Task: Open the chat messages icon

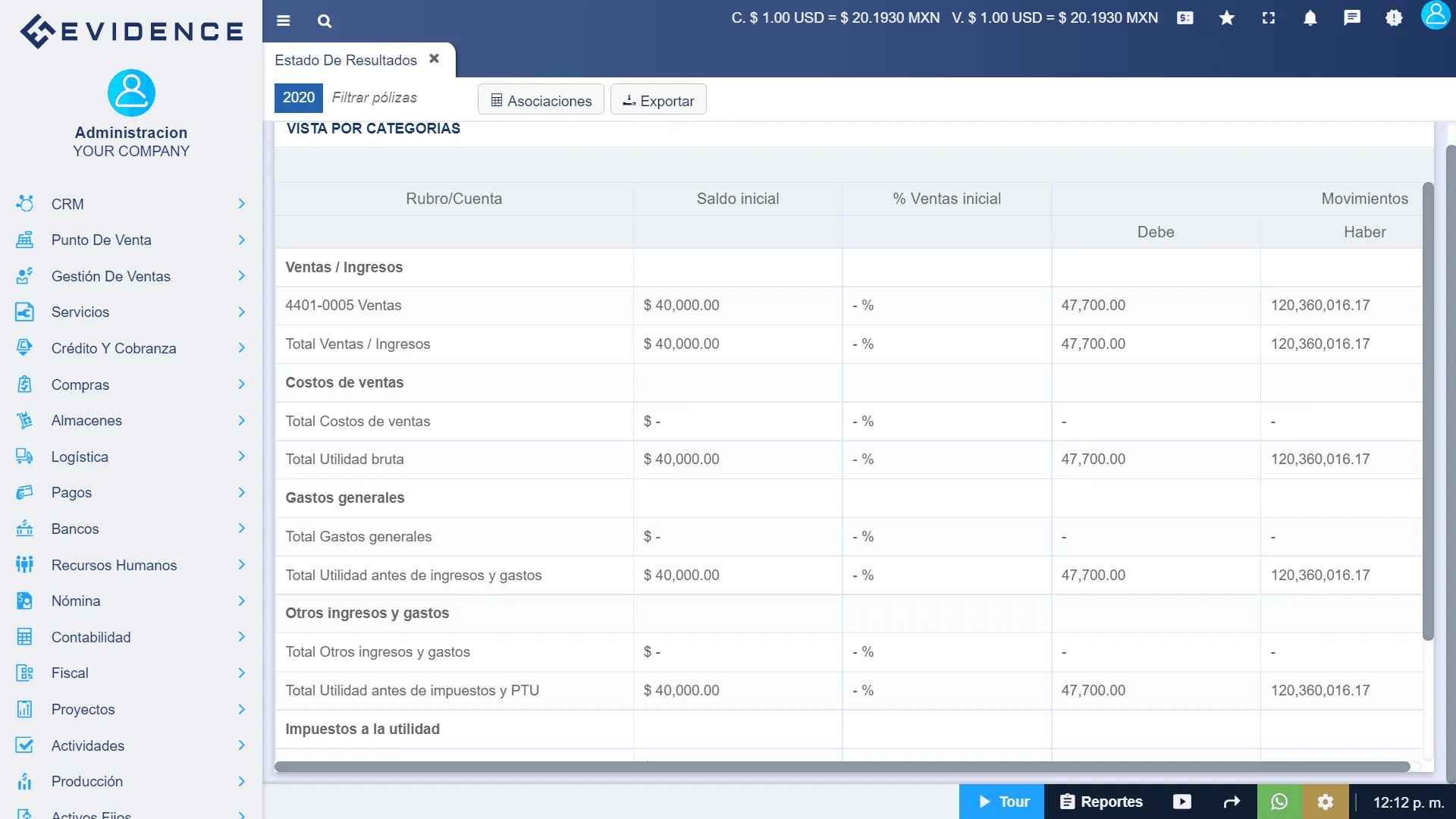Action: coord(1353,18)
